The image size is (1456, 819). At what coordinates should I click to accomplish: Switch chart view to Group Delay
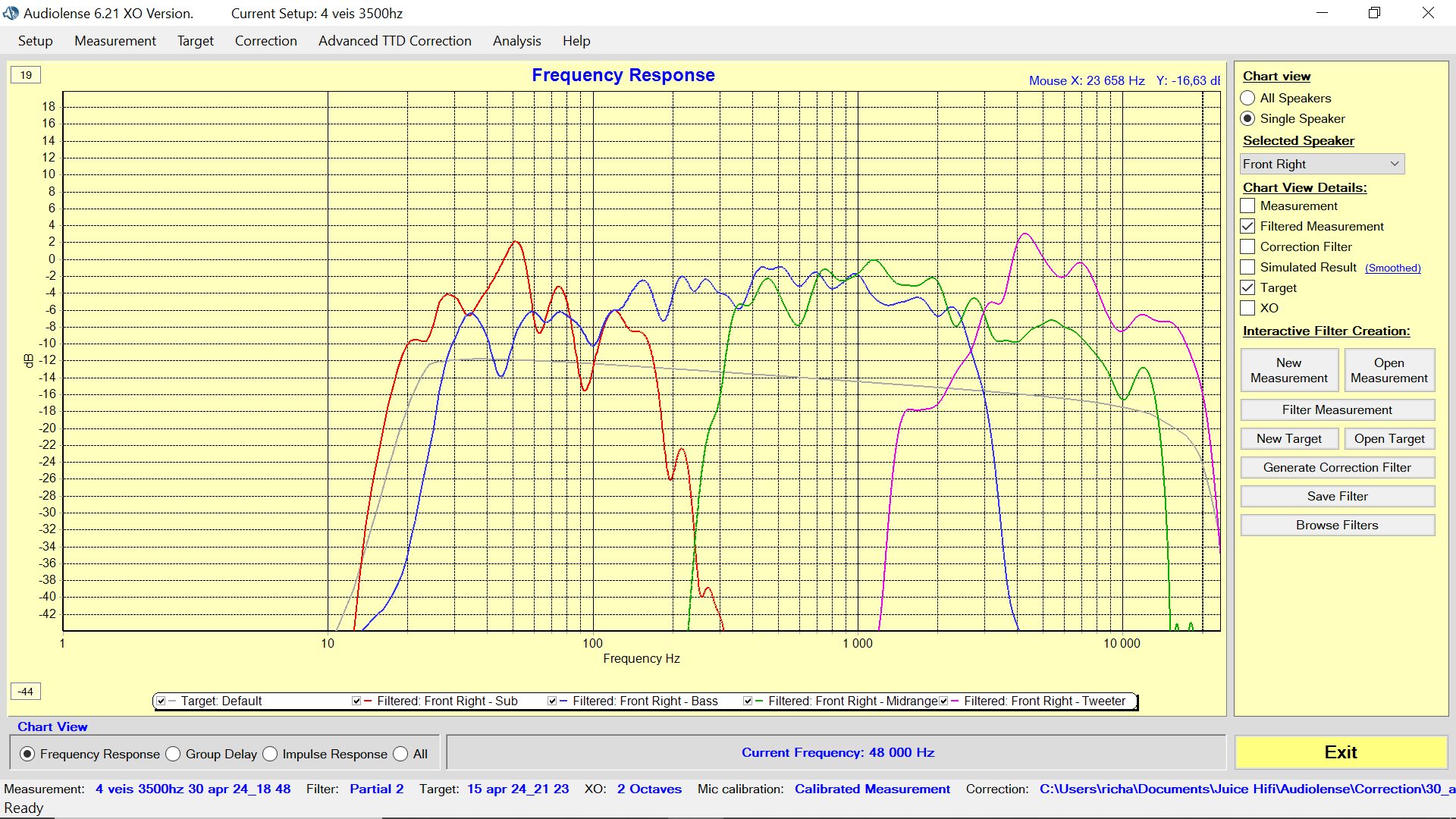click(174, 755)
